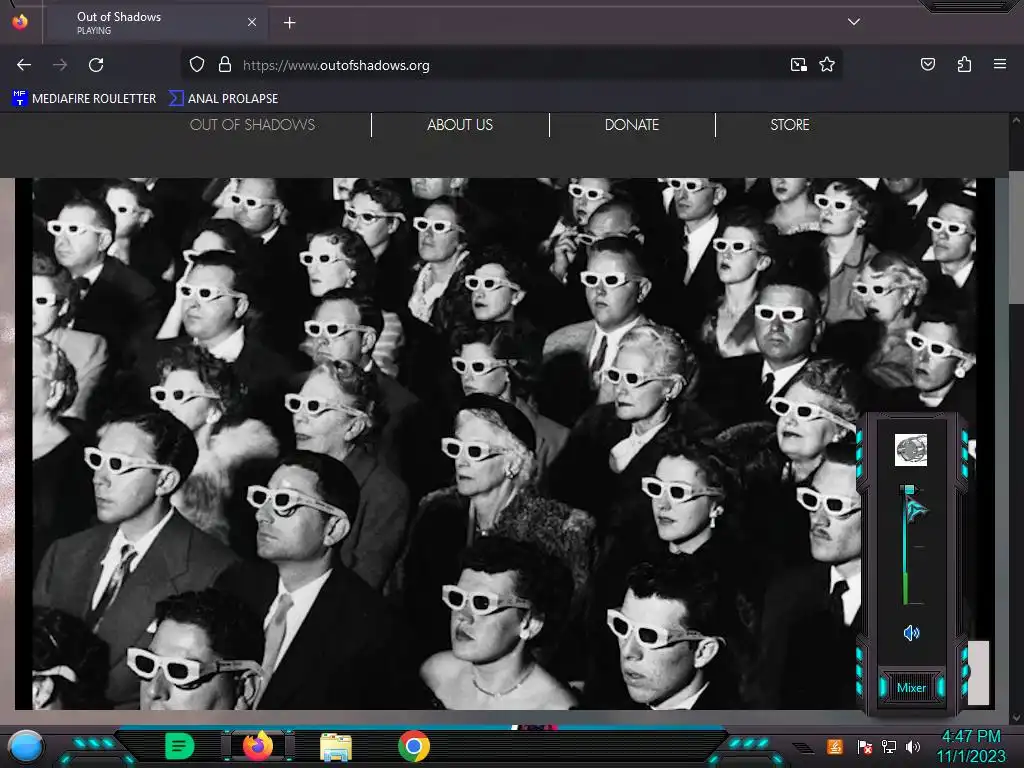Viewport: 1024px width, 768px height.
Task: Click the page scrollbar down arrow
Action: pyautogui.click(x=1016, y=718)
